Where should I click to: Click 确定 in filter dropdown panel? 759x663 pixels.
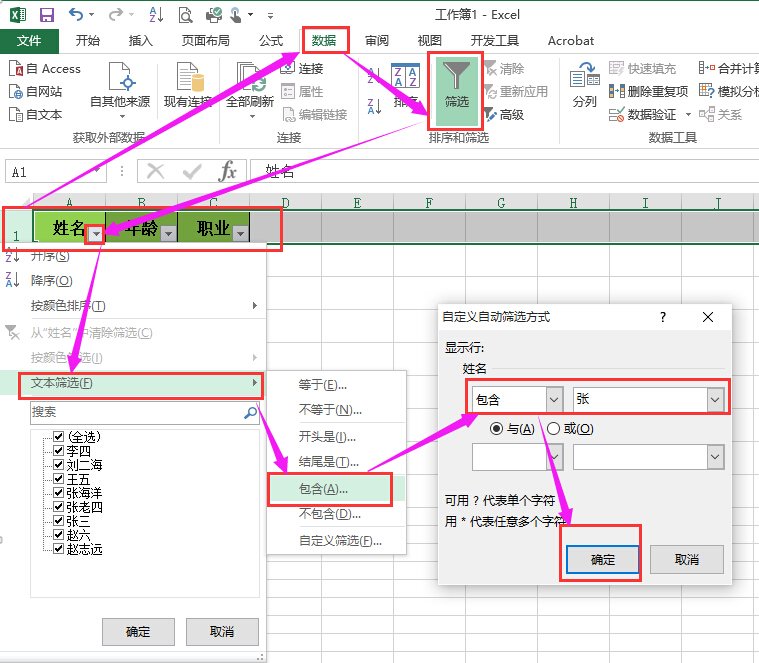(x=138, y=632)
